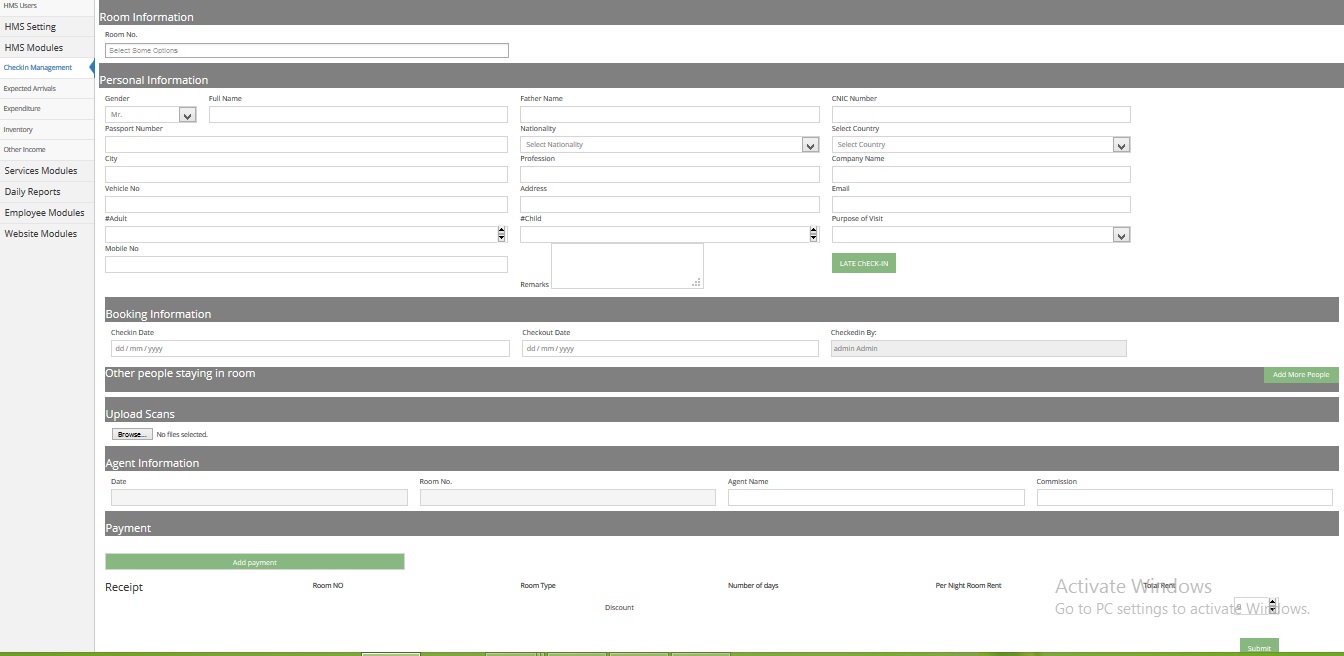Click the Add payment button
This screenshot has width=1344, height=656.
(x=254, y=562)
